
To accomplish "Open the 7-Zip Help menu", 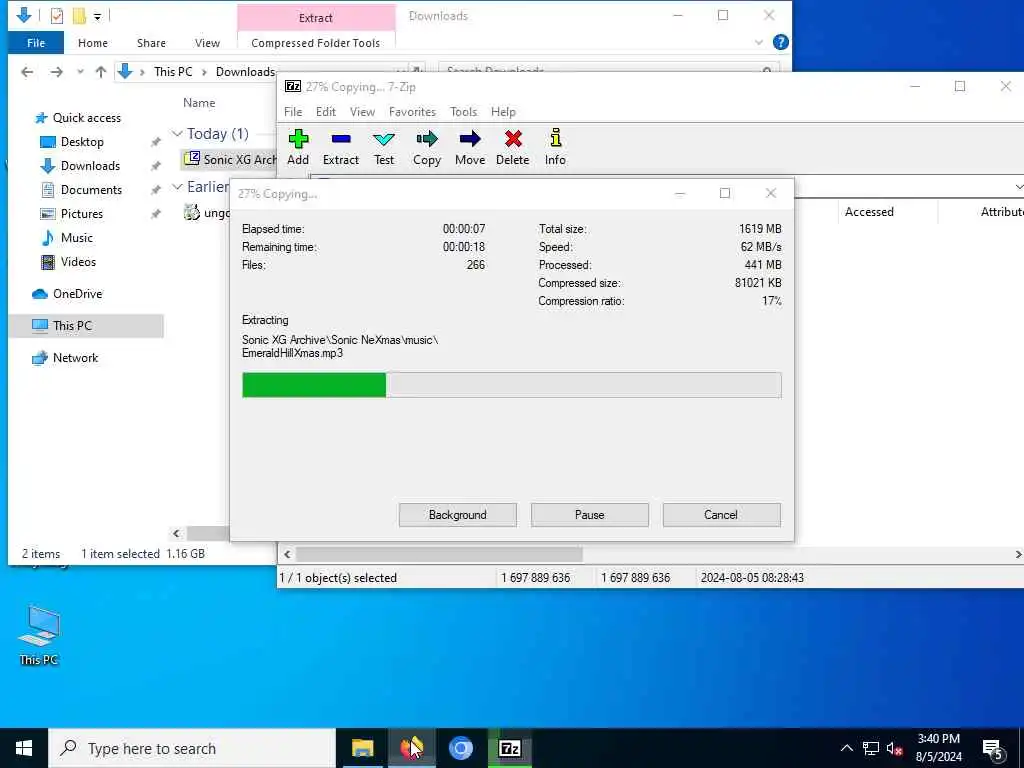I will [x=504, y=112].
